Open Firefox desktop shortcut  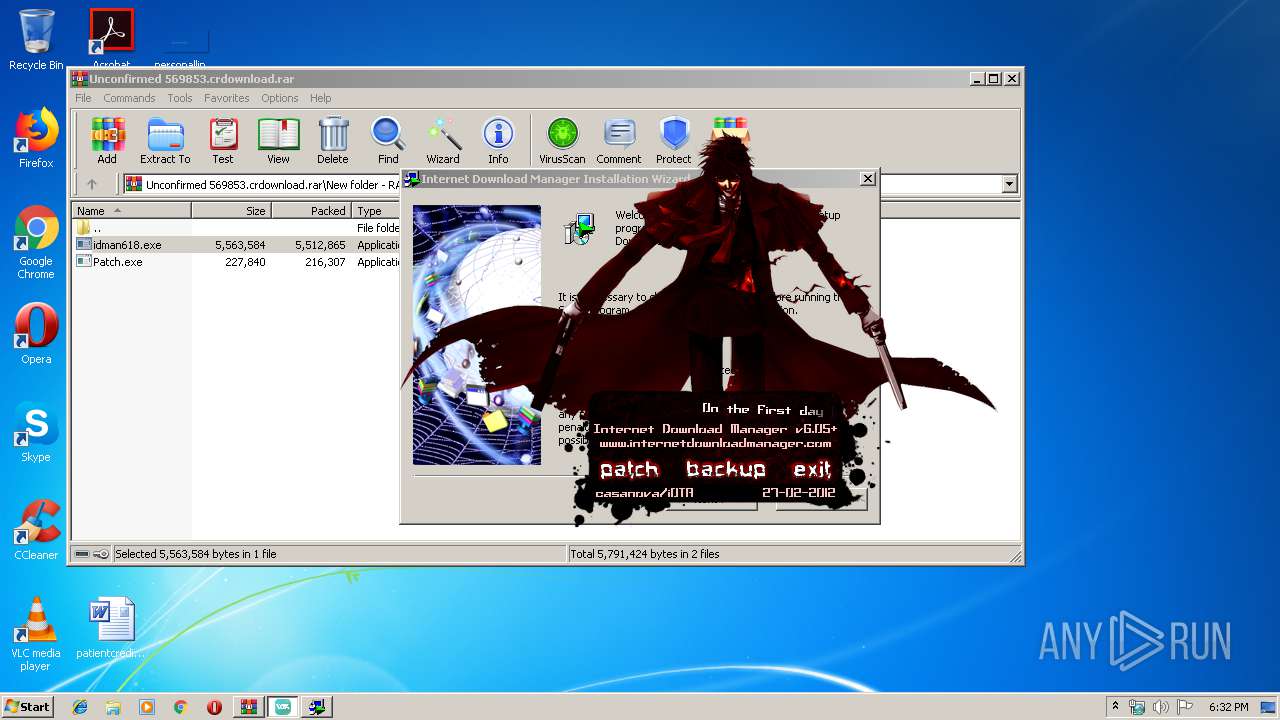pos(36,138)
